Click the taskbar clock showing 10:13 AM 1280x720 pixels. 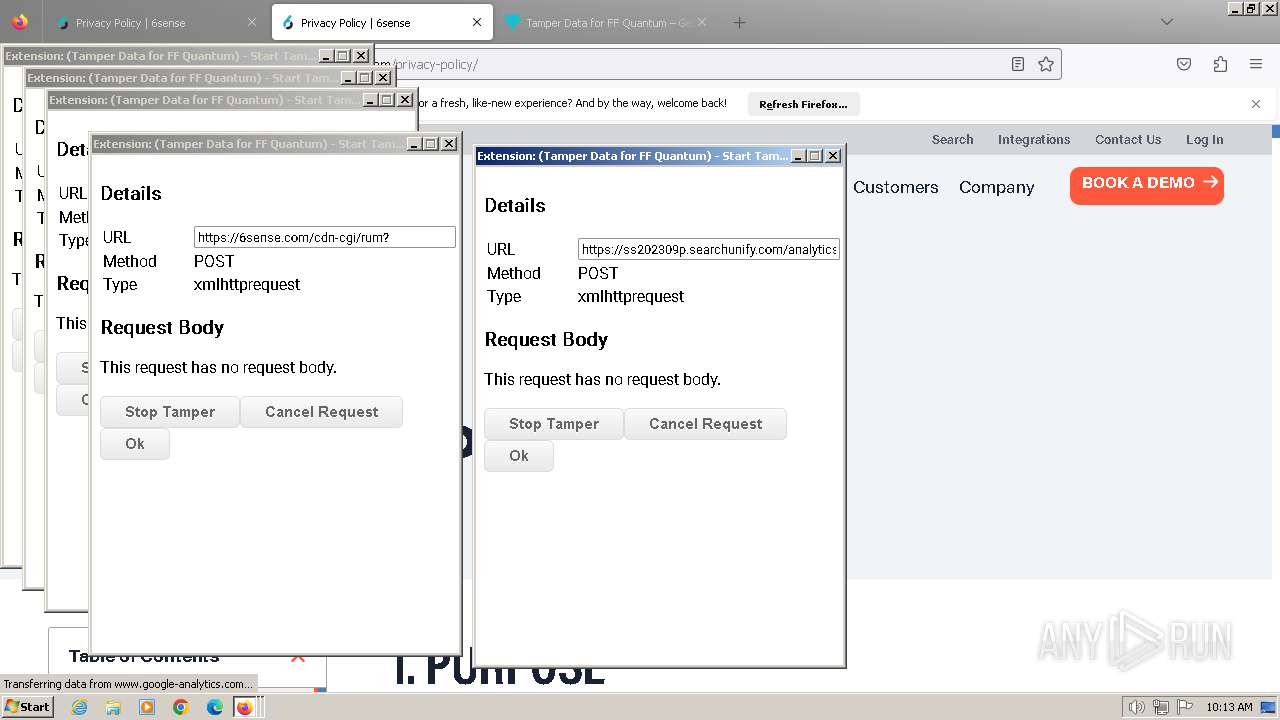1229,707
